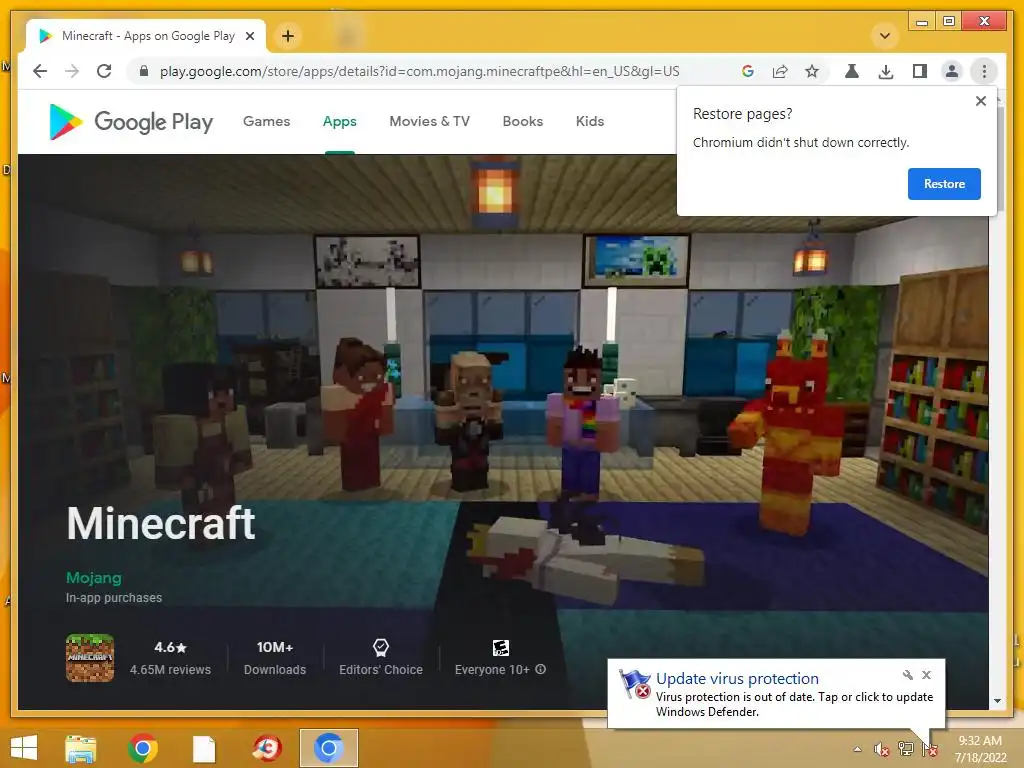Image resolution: width=1024 pixels, height=768 pixels.
Task: Show hidden tray icons arrow
Action: (x=857, y=749)
